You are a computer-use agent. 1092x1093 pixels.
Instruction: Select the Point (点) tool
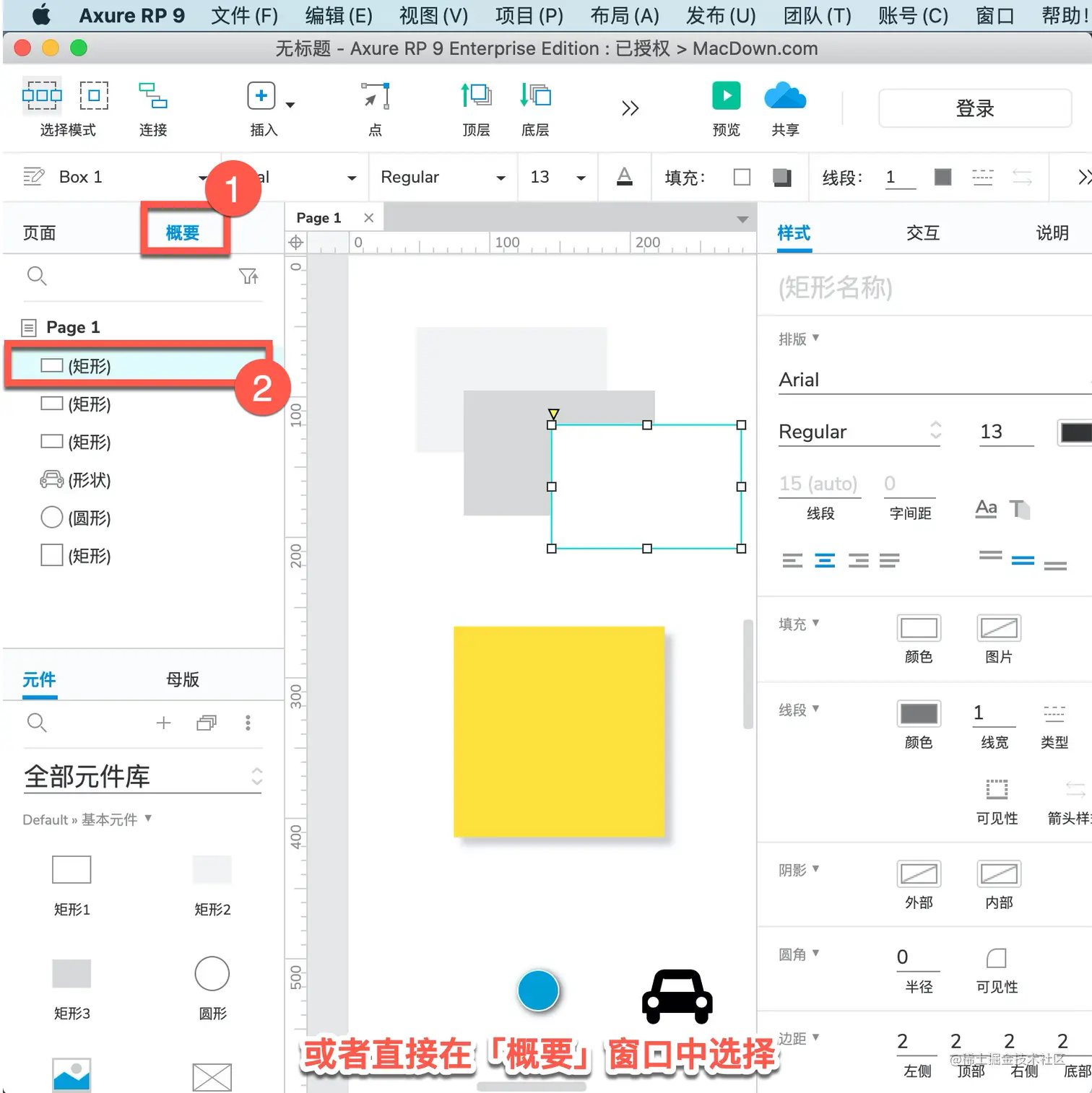pyautogui.click(x=376, y=95)
